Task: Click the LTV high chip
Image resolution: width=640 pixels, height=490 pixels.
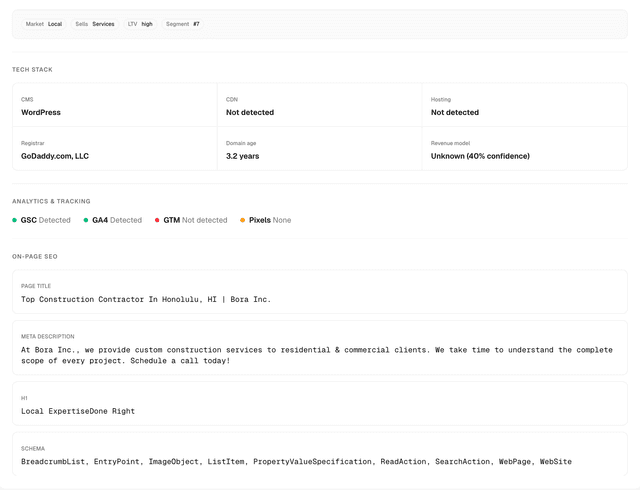Action: [x=140, y=24]
